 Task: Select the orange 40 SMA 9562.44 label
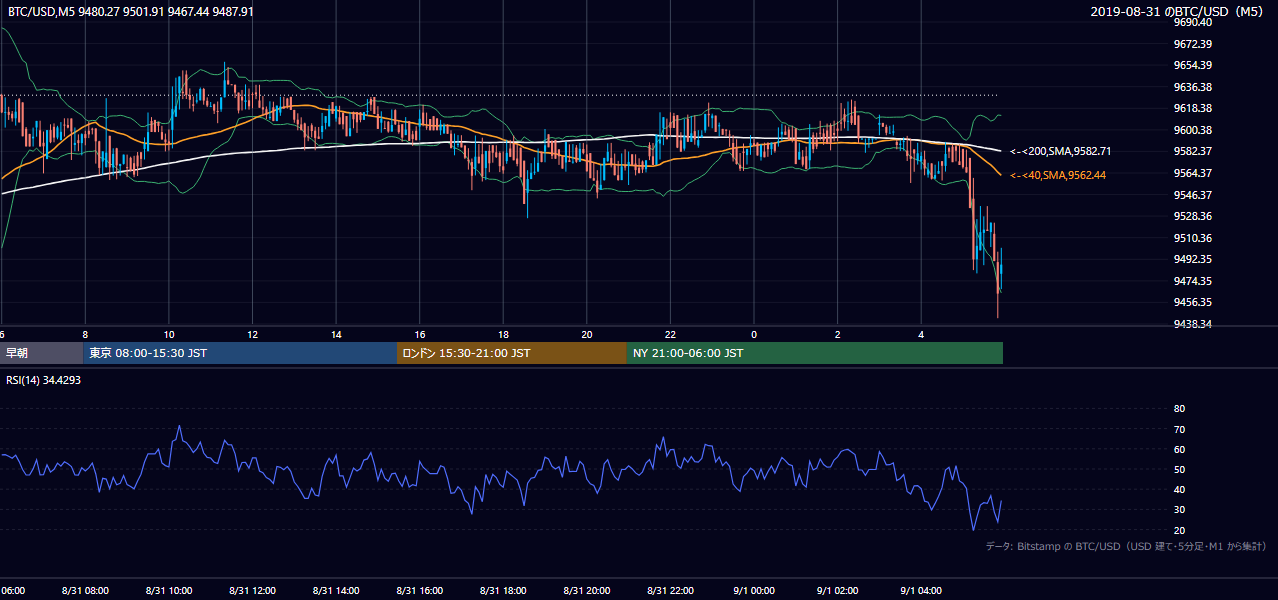click(1060, 175)
